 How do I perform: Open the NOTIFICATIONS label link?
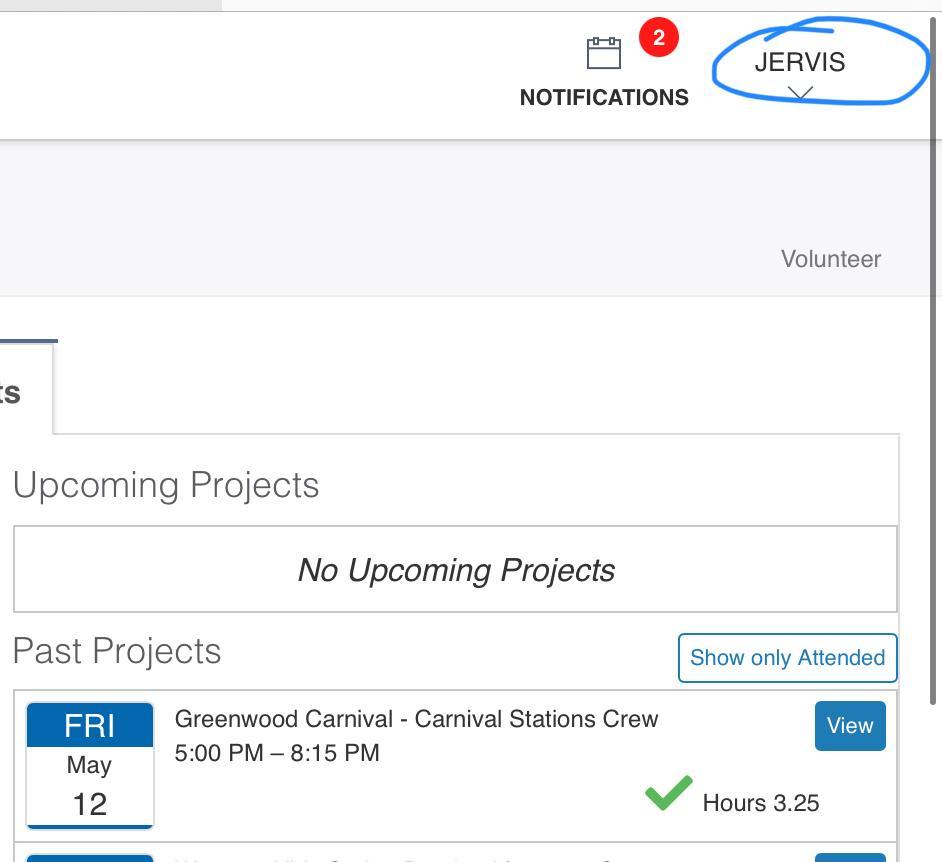pyautogui.click(x=604, y=97)
